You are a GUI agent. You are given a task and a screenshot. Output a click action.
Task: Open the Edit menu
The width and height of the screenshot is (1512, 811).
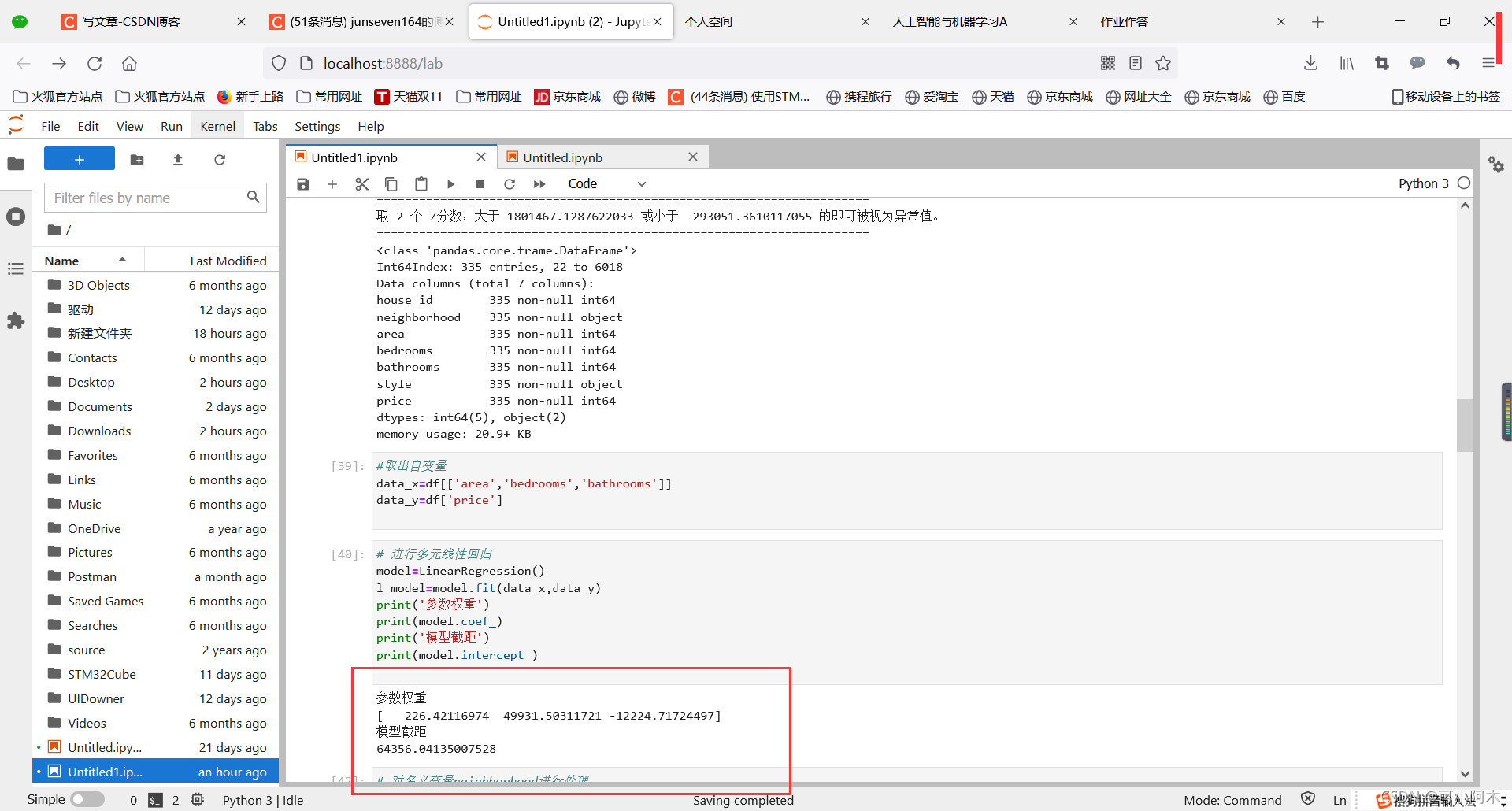(x=88, y=127)
